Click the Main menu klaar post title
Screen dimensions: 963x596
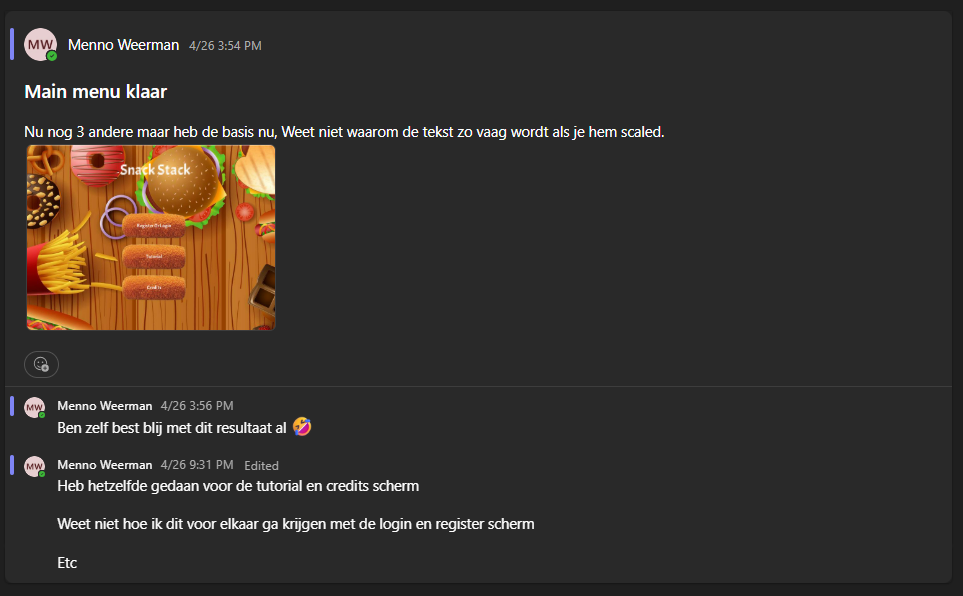[x=96, y=92]
